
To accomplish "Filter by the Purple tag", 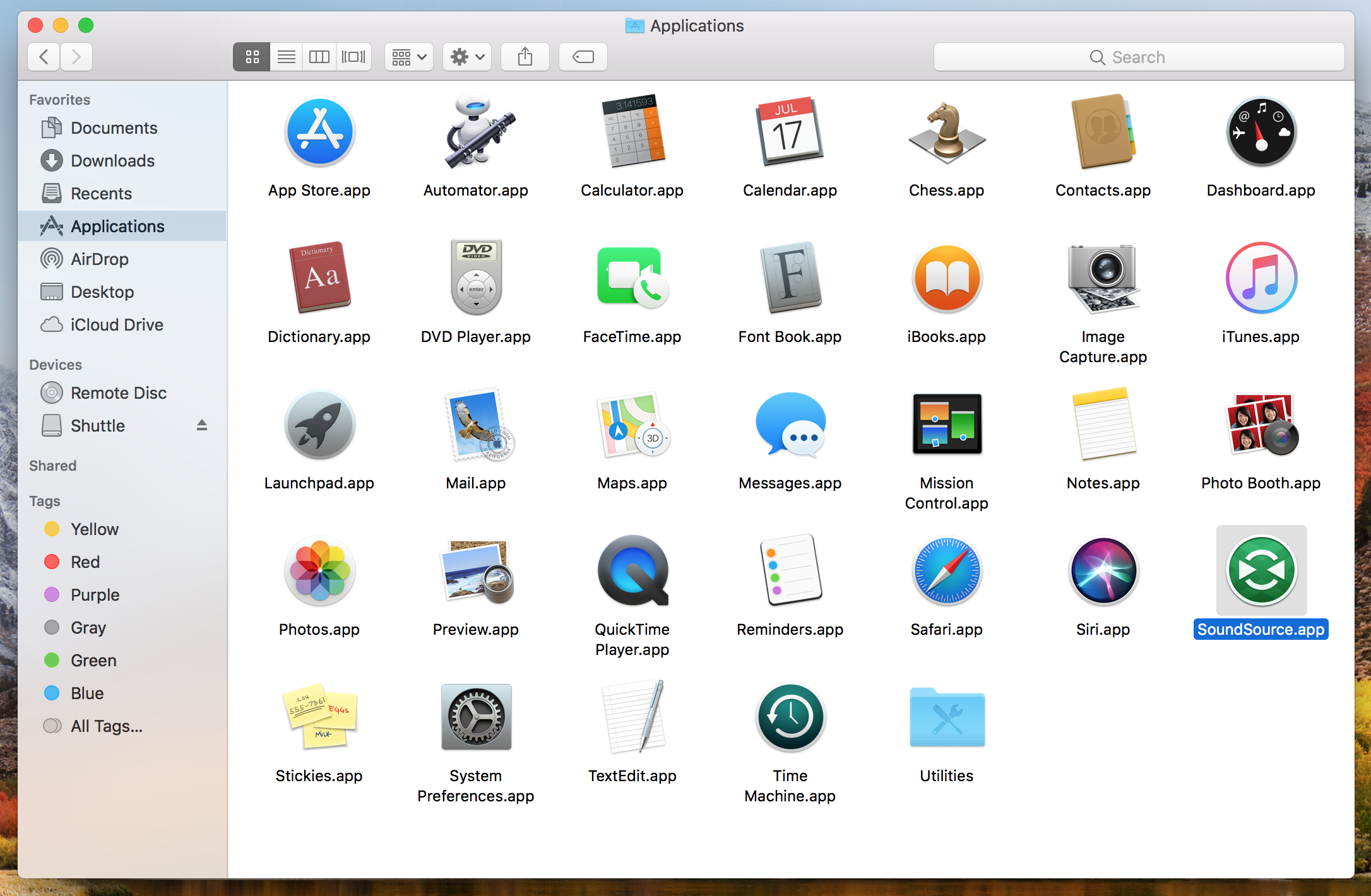I will tap(122, 595).
